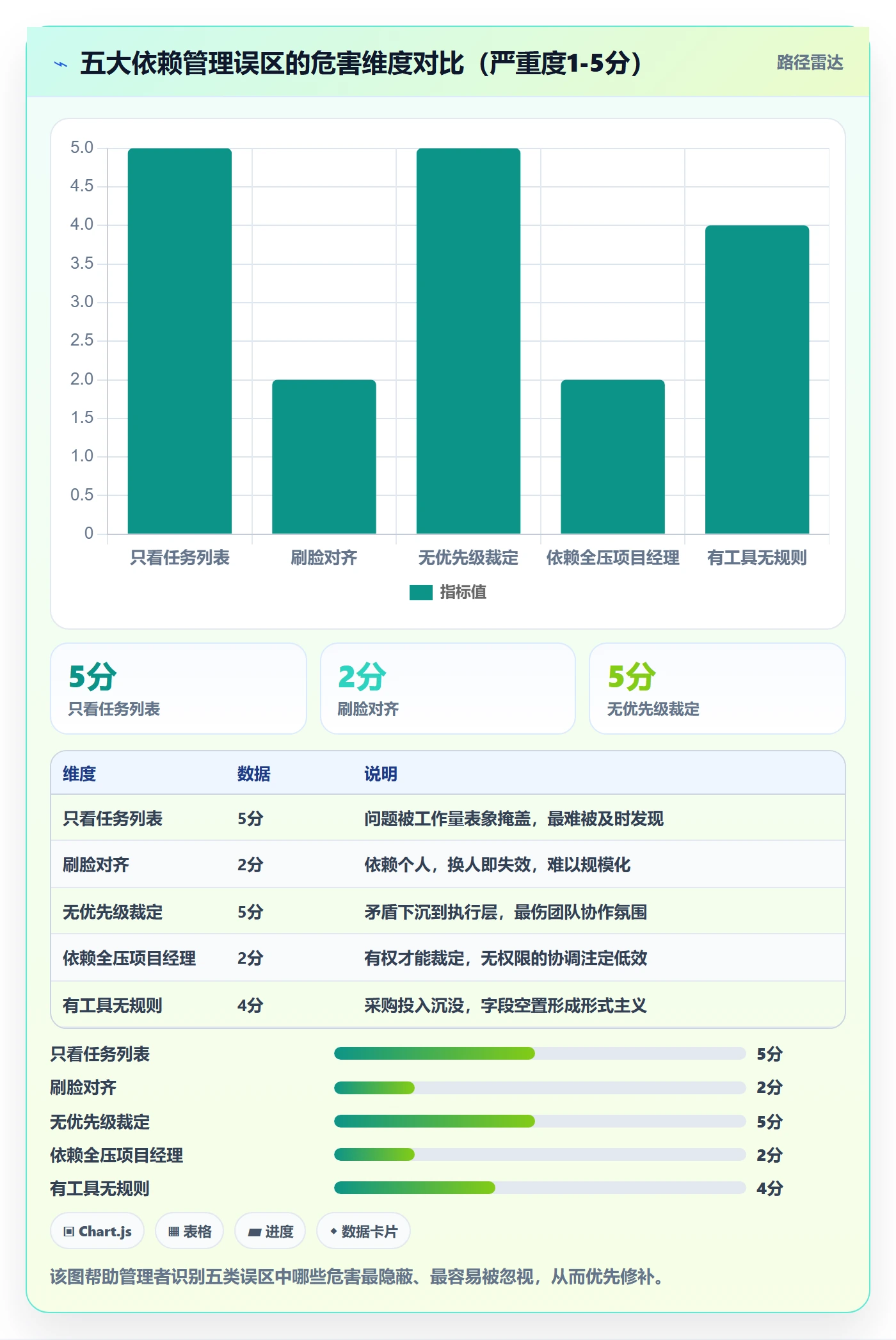
Task: Select the 无优先级裁定 chart bar
Action: [x=468, y=340]
